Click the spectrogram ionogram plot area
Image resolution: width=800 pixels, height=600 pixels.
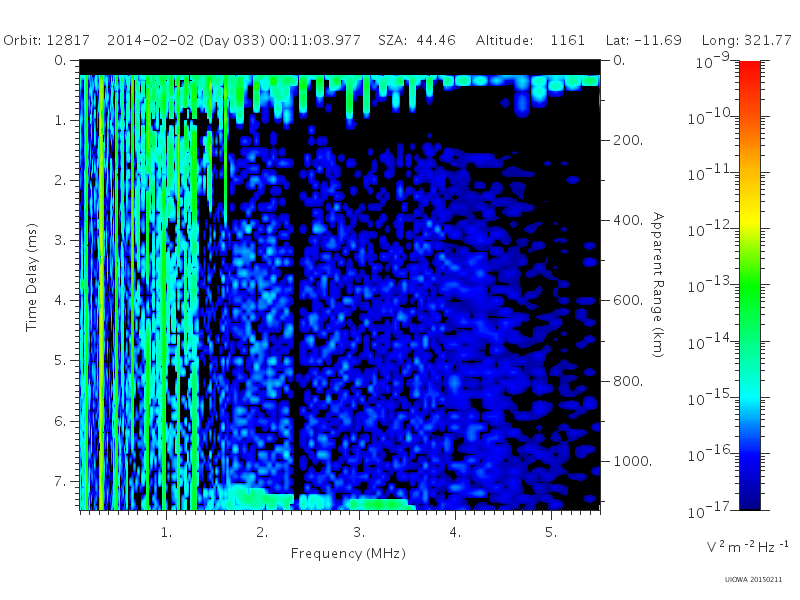coord(340,285)
